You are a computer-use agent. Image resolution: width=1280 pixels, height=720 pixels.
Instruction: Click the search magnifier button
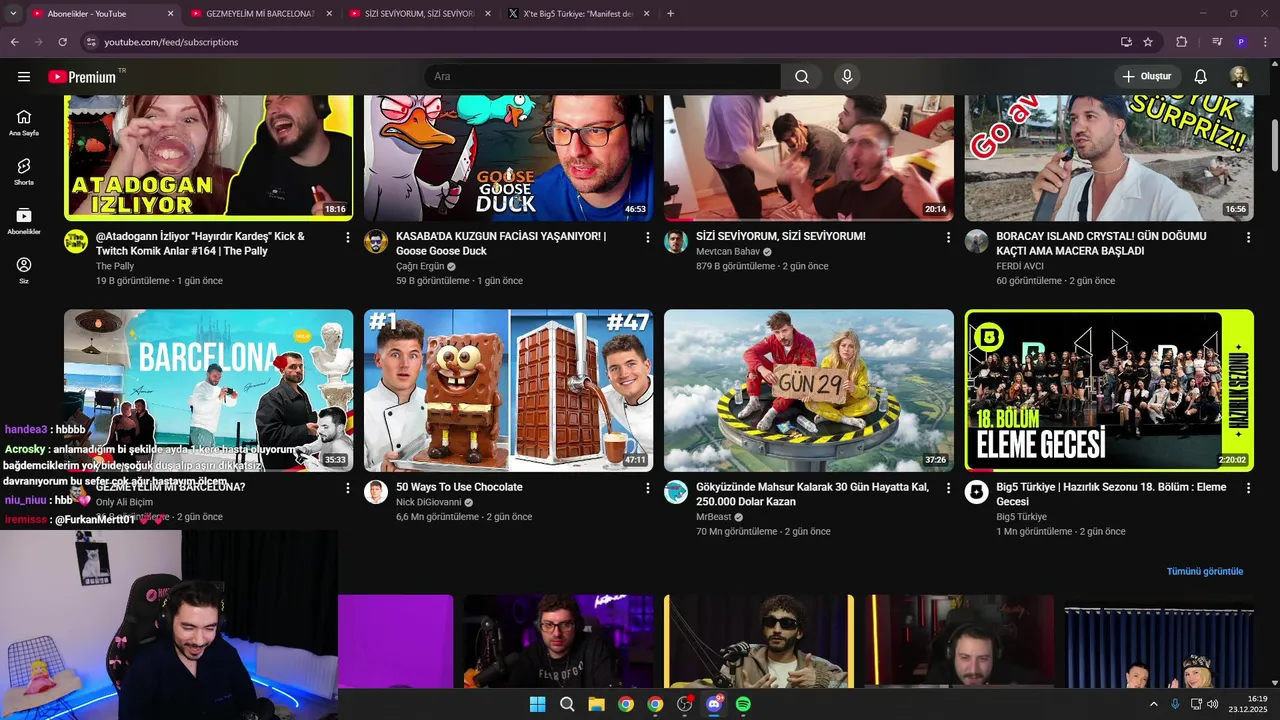click(802, 77)
